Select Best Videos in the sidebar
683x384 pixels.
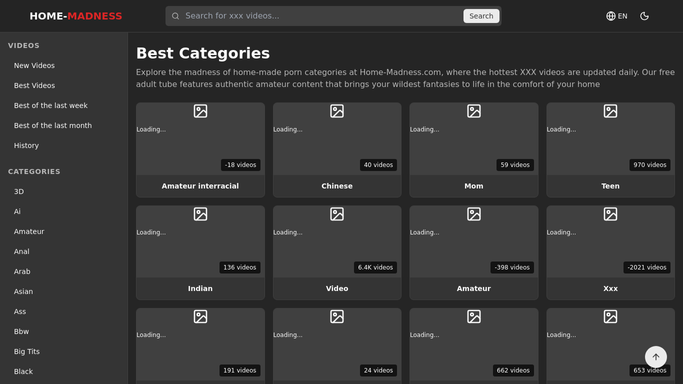coord(34,85)
